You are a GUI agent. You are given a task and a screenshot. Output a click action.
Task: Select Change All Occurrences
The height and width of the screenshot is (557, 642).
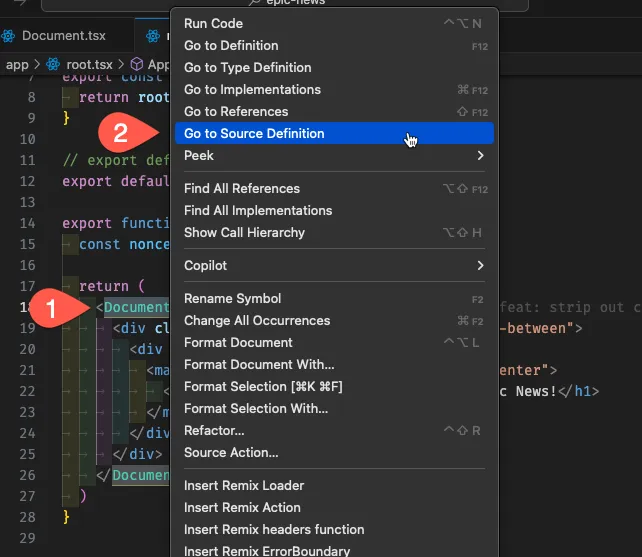[334, 321]
